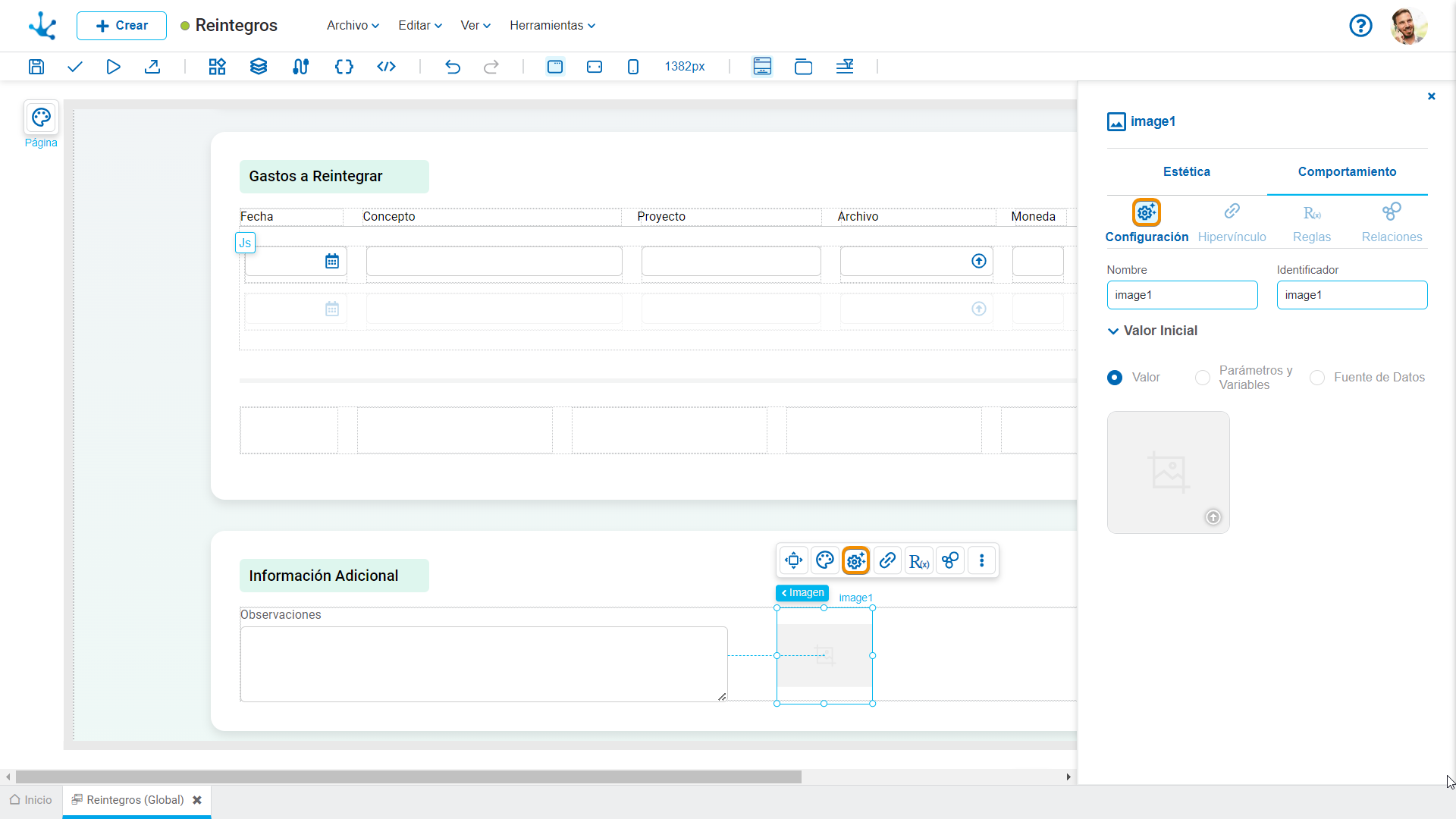Click the Concepto input in first row

pyautogui.click(x=494, y=262)
